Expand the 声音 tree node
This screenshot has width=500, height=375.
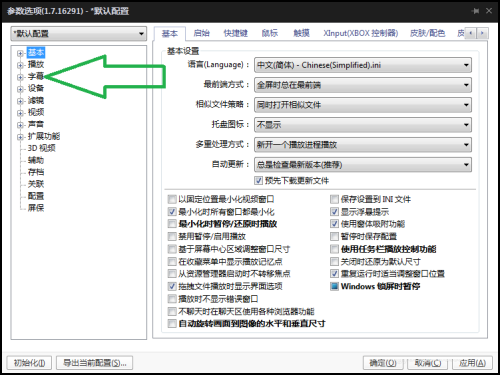point(20,125)
